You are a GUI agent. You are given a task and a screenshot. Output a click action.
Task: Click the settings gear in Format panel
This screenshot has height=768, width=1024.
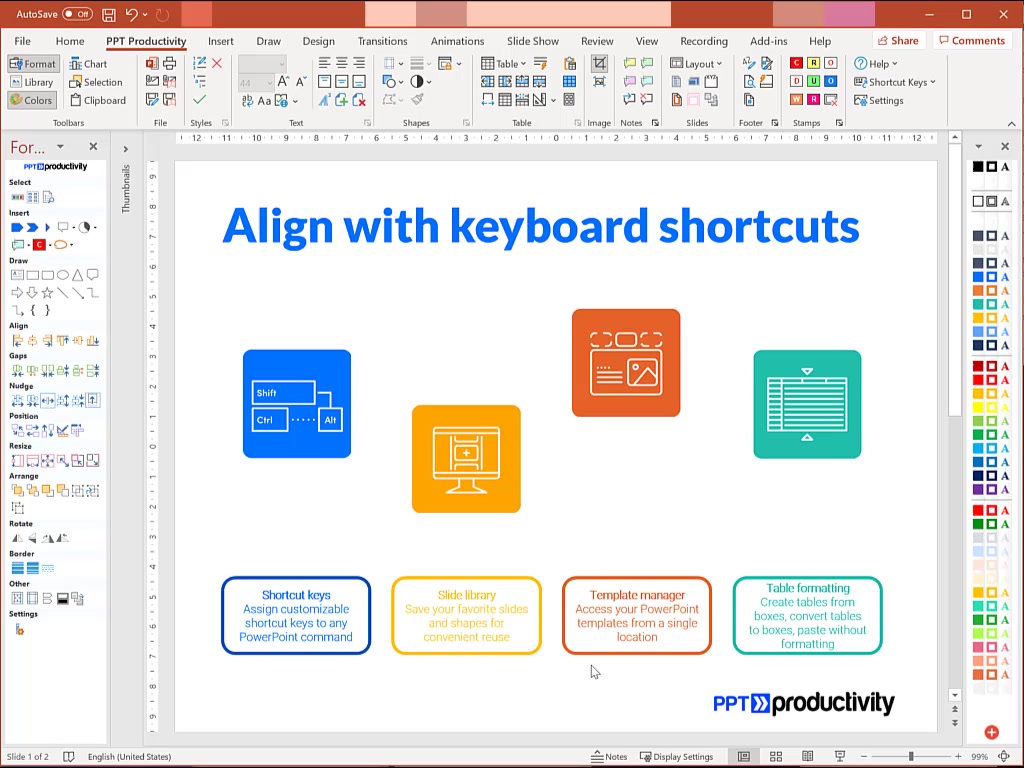pyautogui.click(x=19, y=630)
